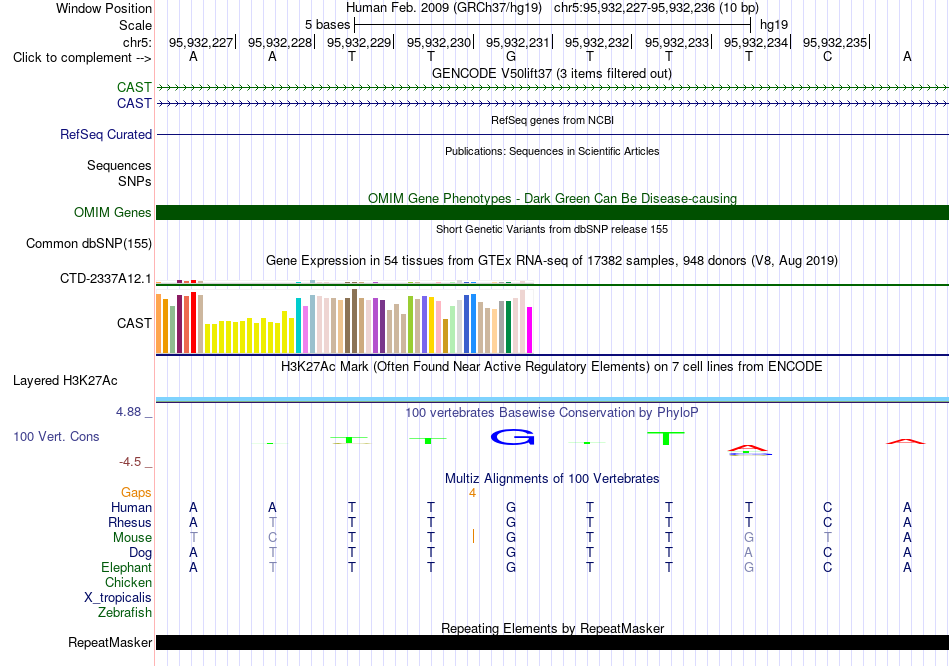Open 'Short Genetic Variants from dbSNP release 155'
The width and height of the screenshot is (950, 666).
552,229
